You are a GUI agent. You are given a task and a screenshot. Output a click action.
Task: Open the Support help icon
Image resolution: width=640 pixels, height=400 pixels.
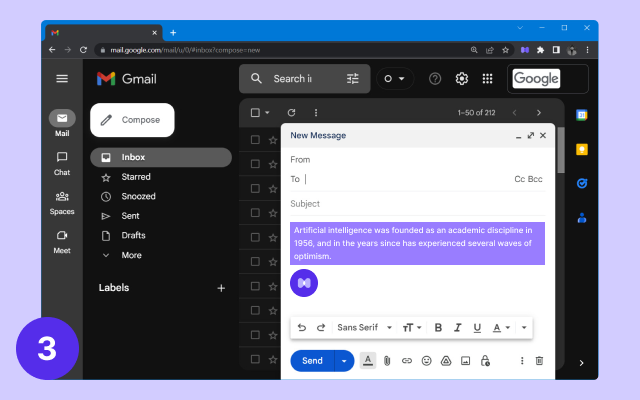click(435, 78)
